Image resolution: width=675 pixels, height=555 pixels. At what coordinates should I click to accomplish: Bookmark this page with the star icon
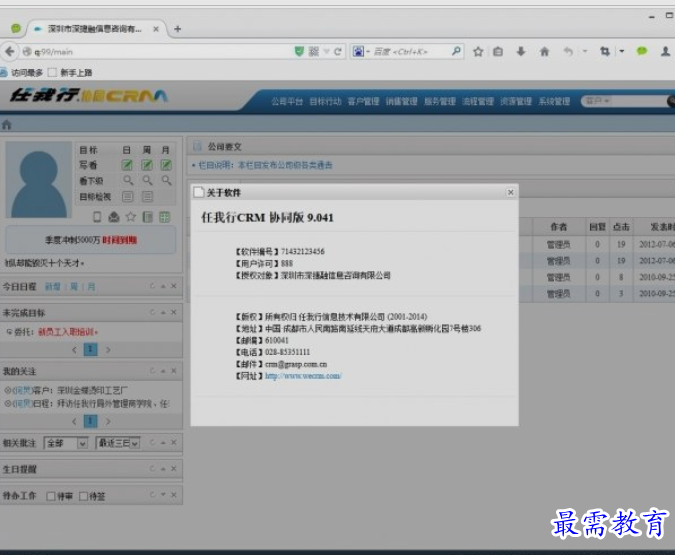pyautogui.click(x=478, y=52)
